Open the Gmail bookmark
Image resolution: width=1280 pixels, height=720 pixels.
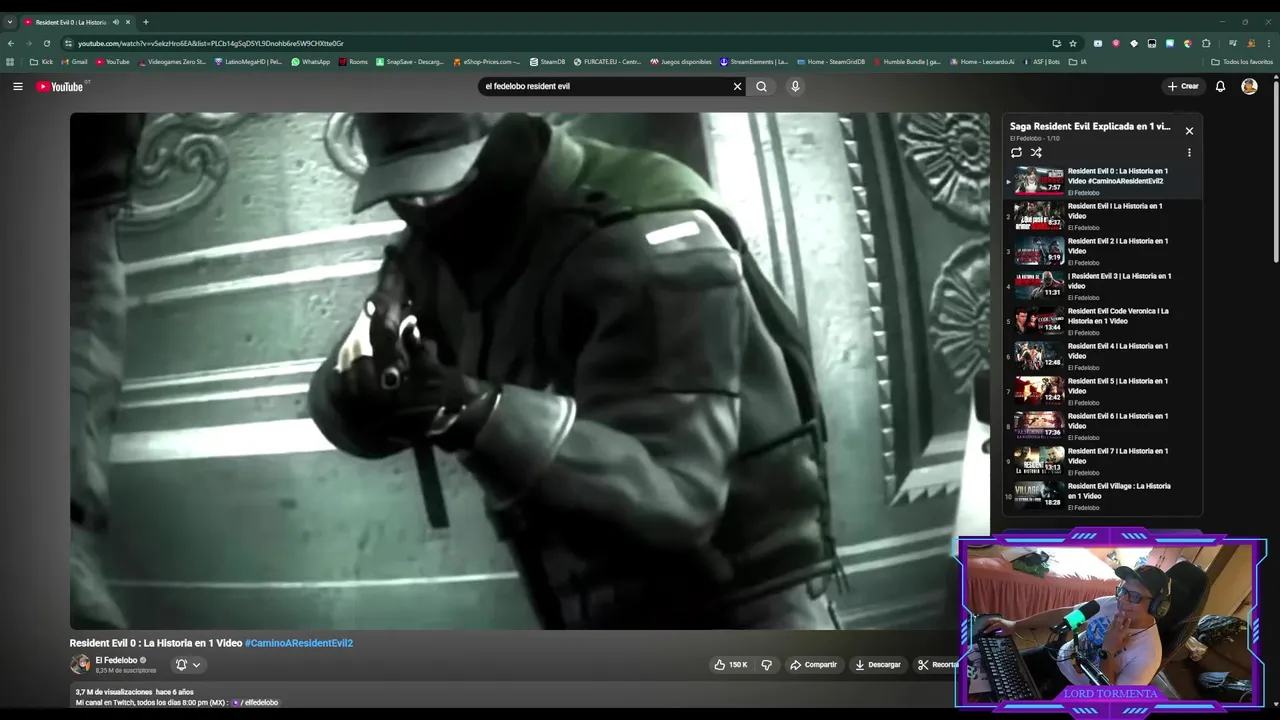(74, 62)
